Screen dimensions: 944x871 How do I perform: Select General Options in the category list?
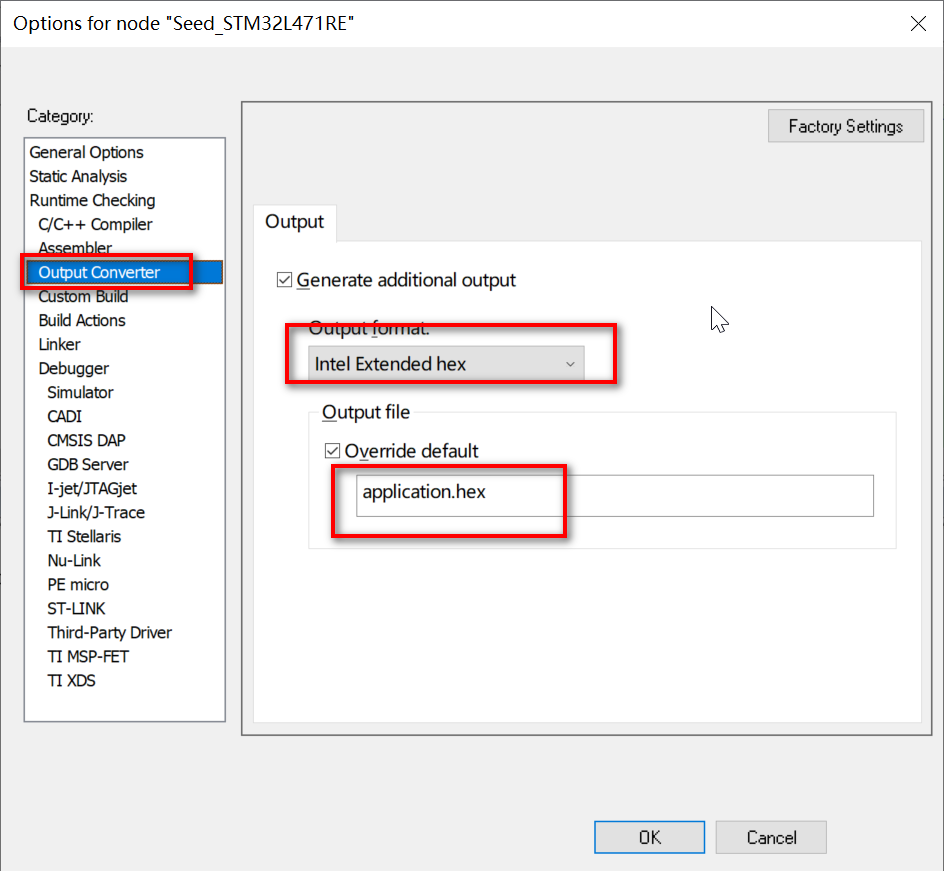pyautogui.click(x=86, y=152)
